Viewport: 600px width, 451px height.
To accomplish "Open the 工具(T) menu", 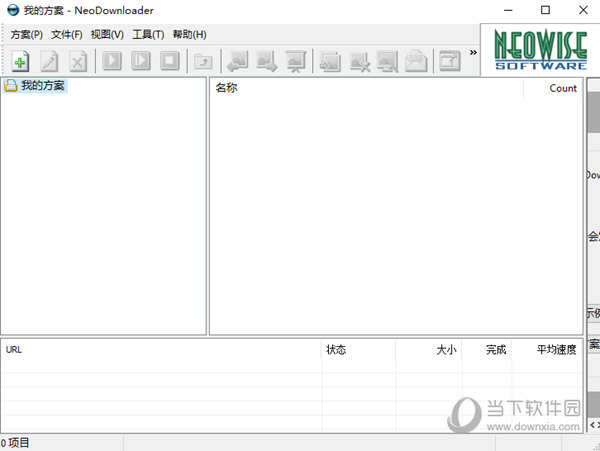I will (148, 34).
